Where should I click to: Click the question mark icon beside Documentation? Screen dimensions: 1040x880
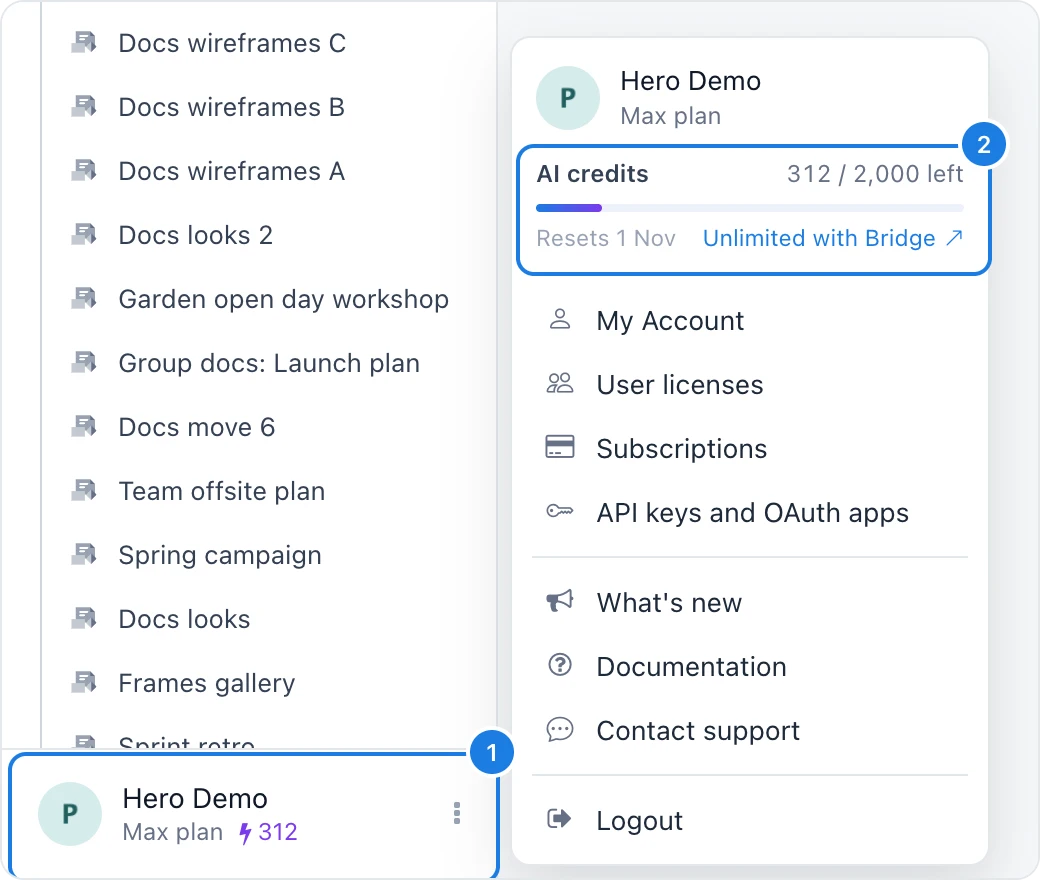coord(560,664)
